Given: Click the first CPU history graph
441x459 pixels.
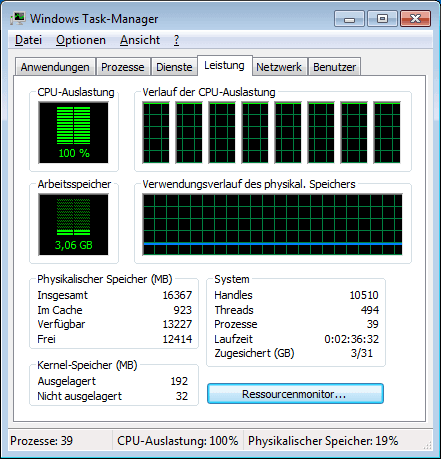Looking at the screenshot, I should point(156,133).
